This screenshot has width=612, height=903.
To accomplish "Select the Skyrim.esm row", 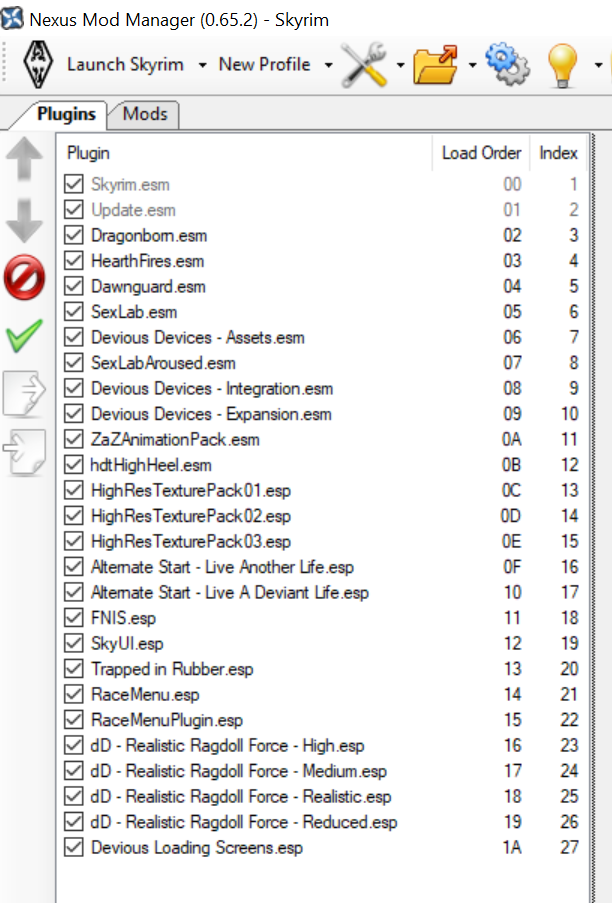I will 322,184.
